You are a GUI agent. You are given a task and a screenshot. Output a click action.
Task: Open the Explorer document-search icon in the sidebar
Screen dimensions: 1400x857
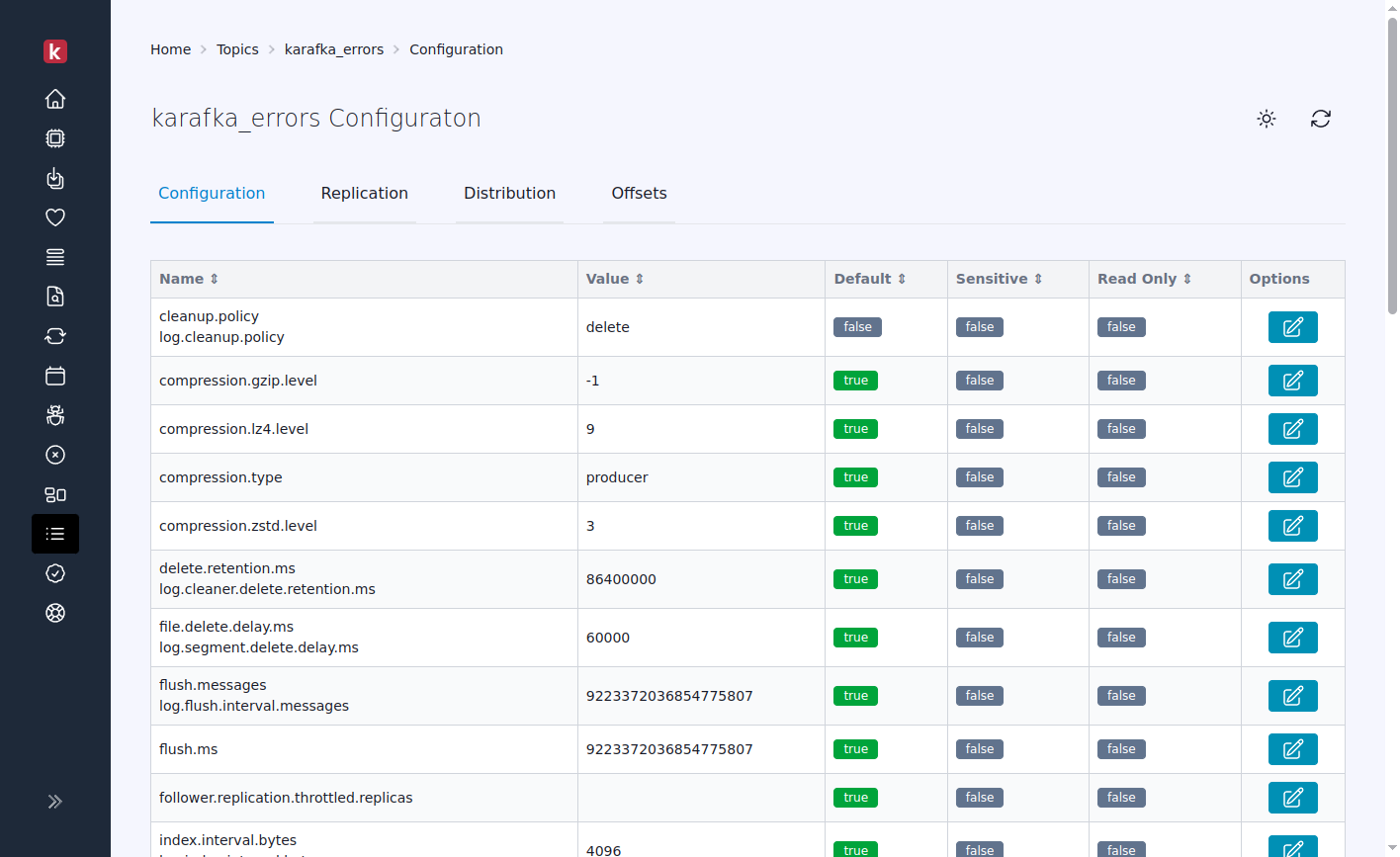point(55,296)
